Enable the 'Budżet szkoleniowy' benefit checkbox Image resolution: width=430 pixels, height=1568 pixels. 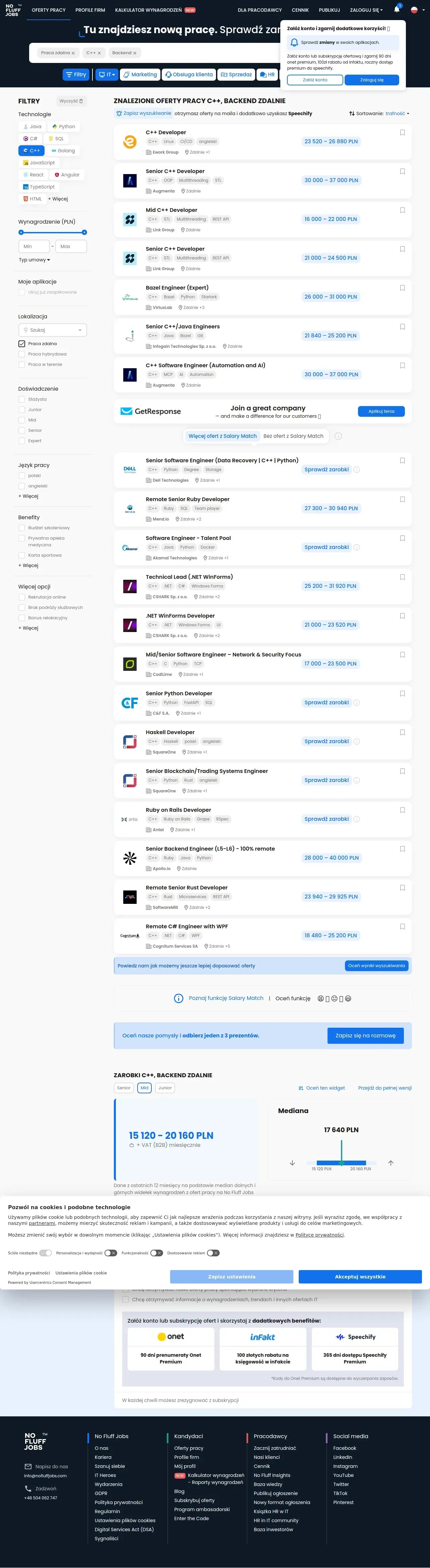(22, 528)
